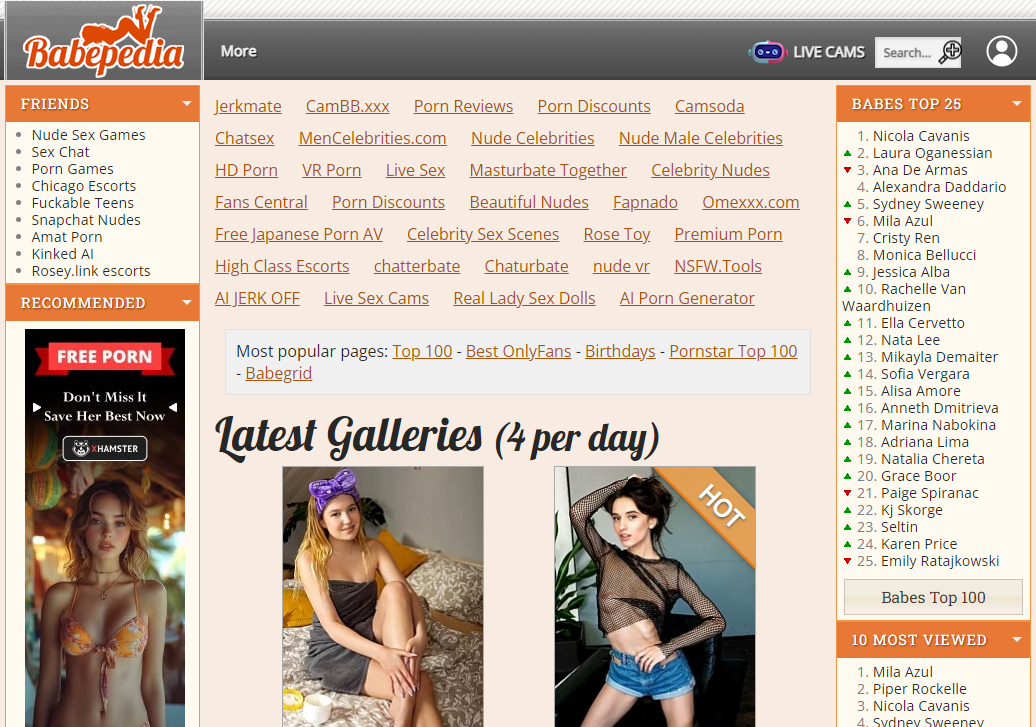Select Mila Azul in 10 Most Viewed
1036x727 pixels.
coord(903,672)
